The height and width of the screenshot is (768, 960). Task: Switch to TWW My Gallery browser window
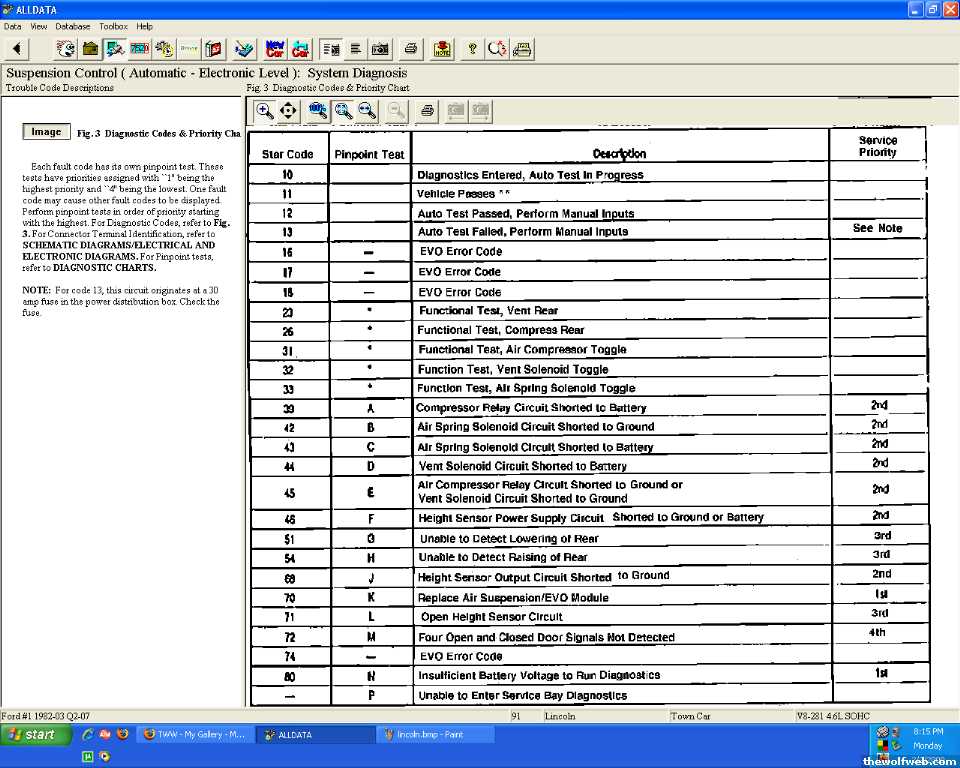tap(195, 735)
